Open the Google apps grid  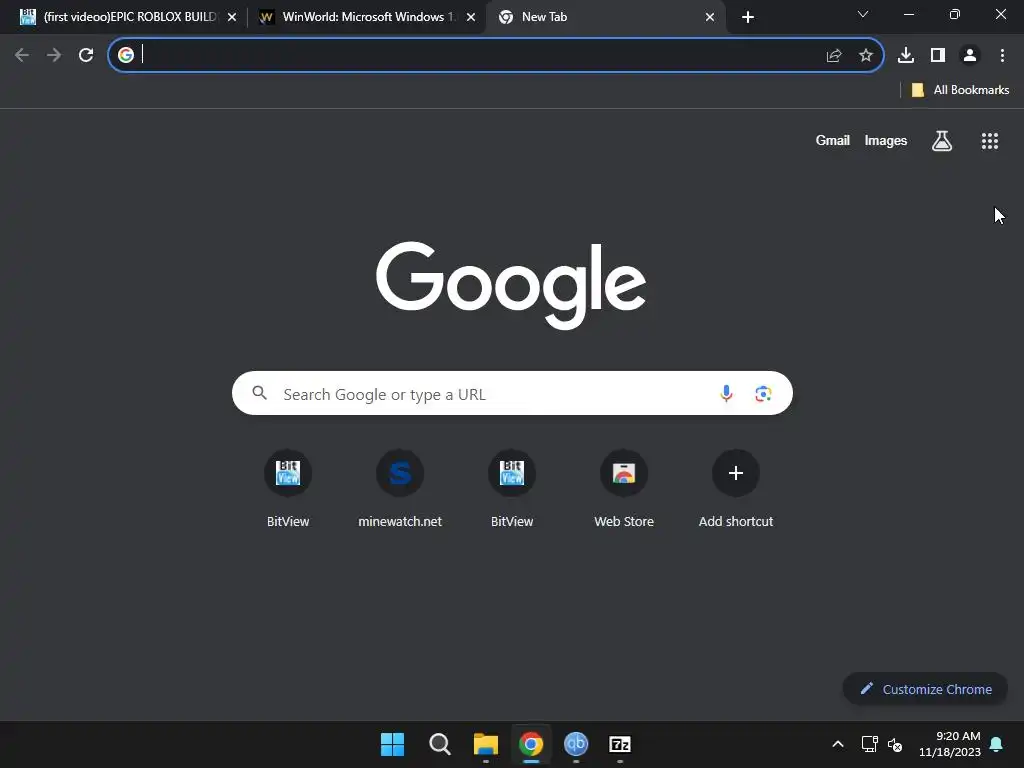[990, 140]
